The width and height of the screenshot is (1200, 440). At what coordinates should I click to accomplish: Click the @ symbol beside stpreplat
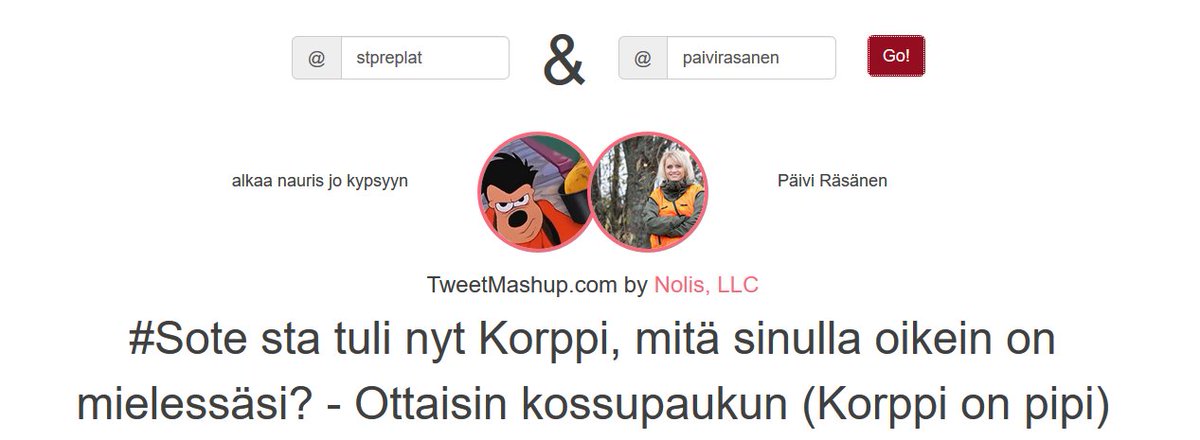(317, 58)
